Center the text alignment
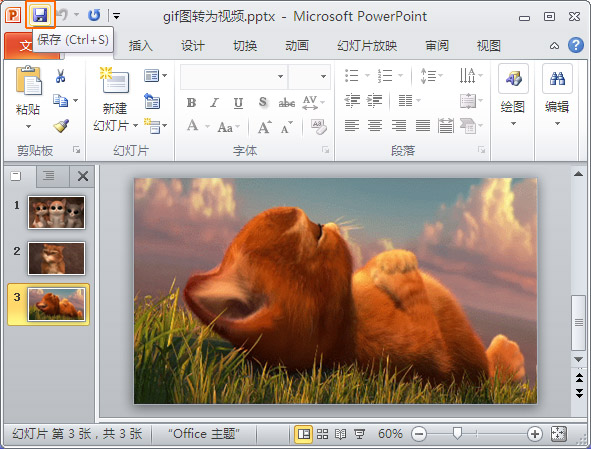This screenshot has width=591, height=449. pyautogui.click(x=375, y=125)
